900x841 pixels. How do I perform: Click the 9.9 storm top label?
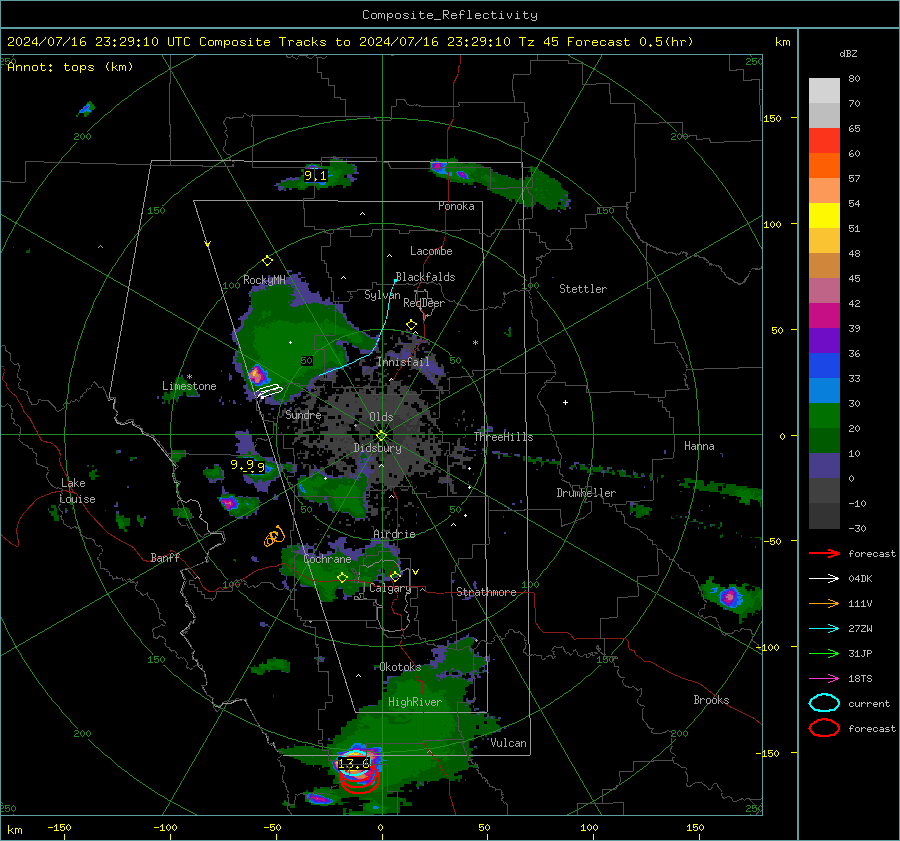(248, 466)
